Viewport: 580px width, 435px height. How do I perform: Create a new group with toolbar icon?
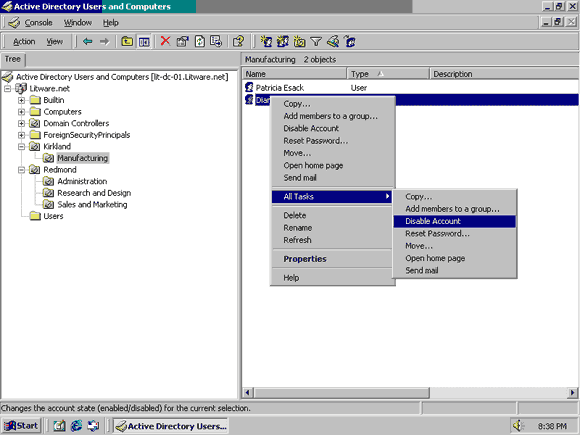(x=283, y=41)
